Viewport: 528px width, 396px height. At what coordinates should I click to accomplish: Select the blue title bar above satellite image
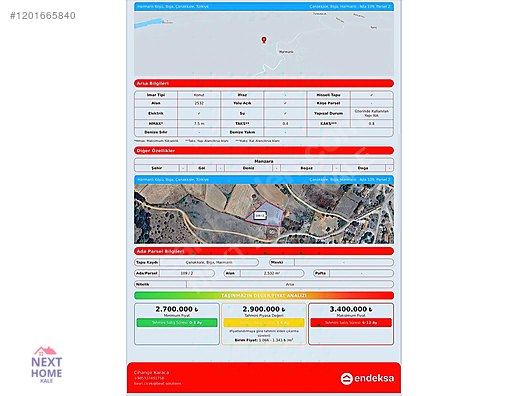click(264, 179)
